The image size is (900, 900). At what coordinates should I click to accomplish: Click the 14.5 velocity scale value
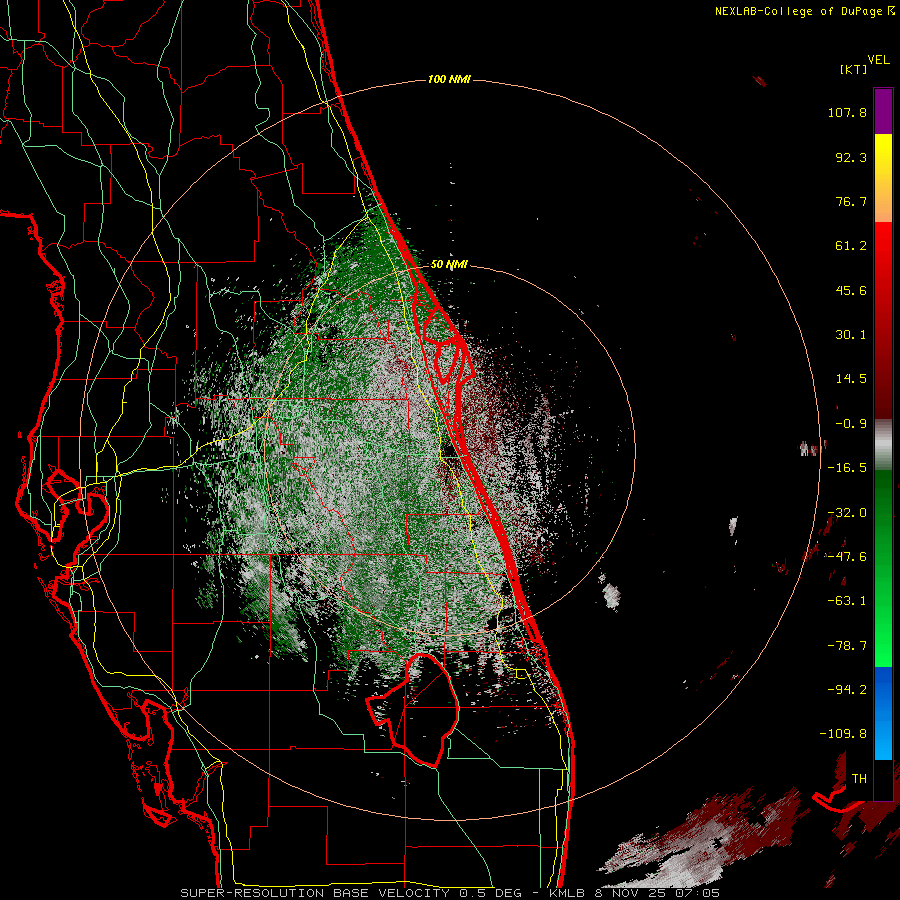[851, 379]
